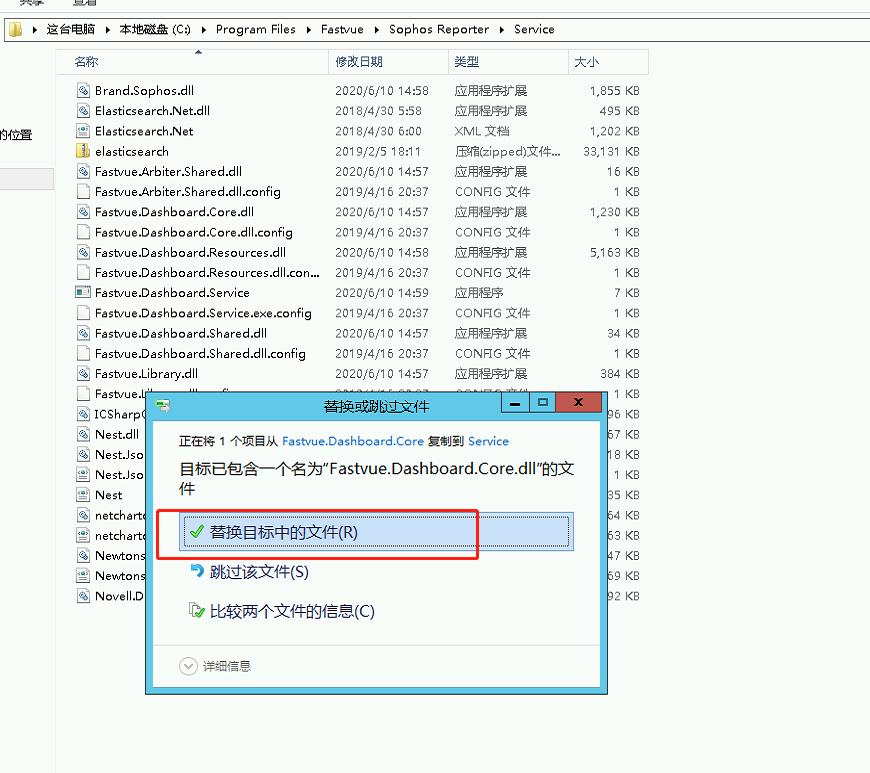Go to Program Files in the address bar

(x=256, y=29)
